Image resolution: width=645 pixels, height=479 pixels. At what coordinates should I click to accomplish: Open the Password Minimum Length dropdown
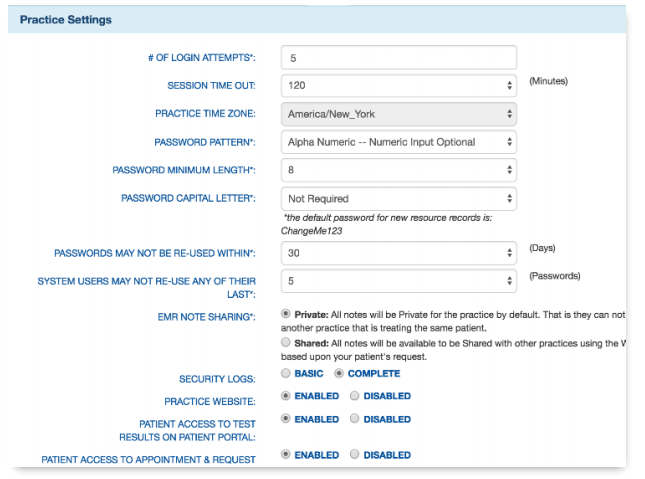[x=398, y=170]
